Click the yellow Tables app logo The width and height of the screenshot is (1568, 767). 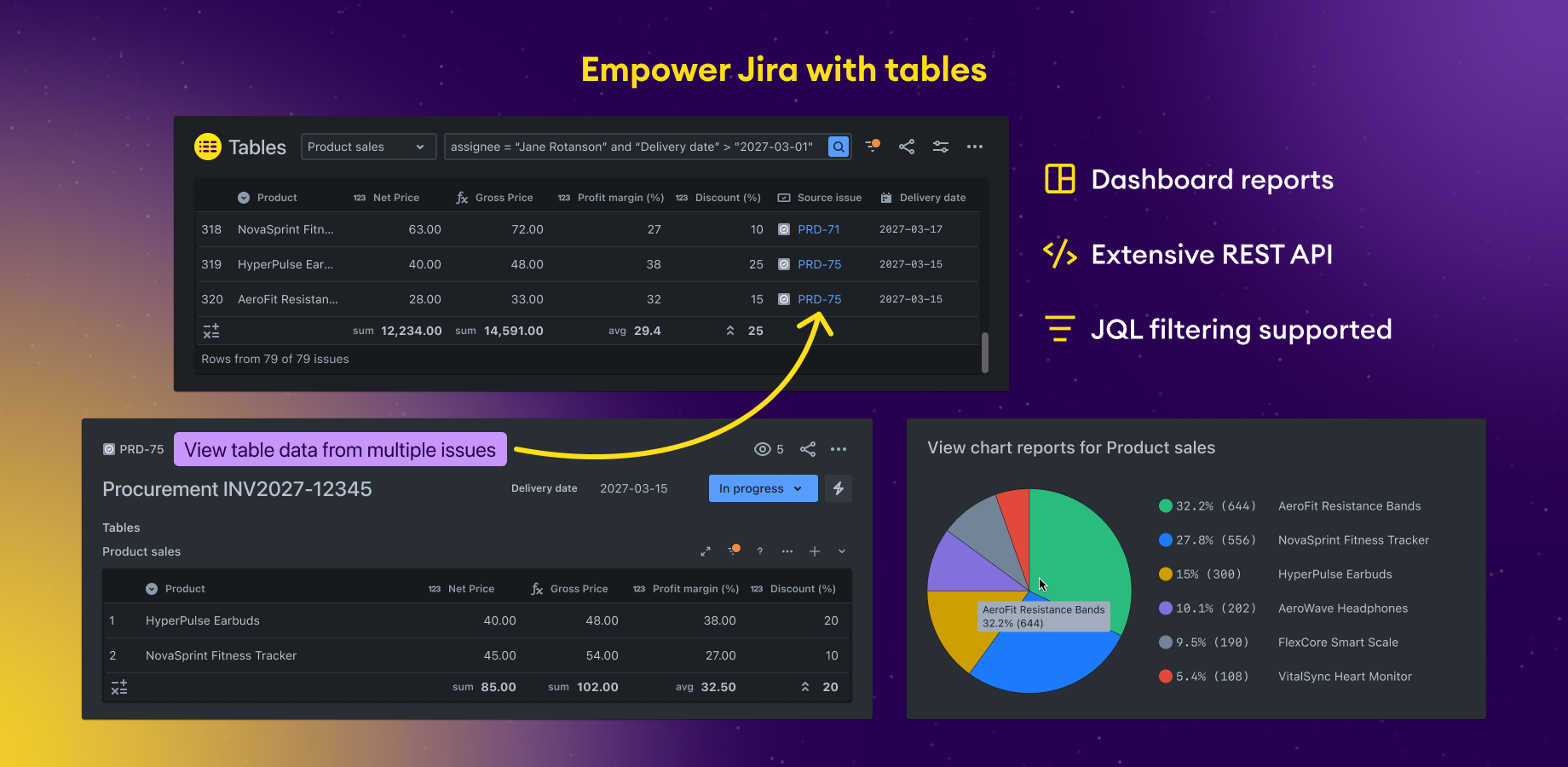coord(208,147)
